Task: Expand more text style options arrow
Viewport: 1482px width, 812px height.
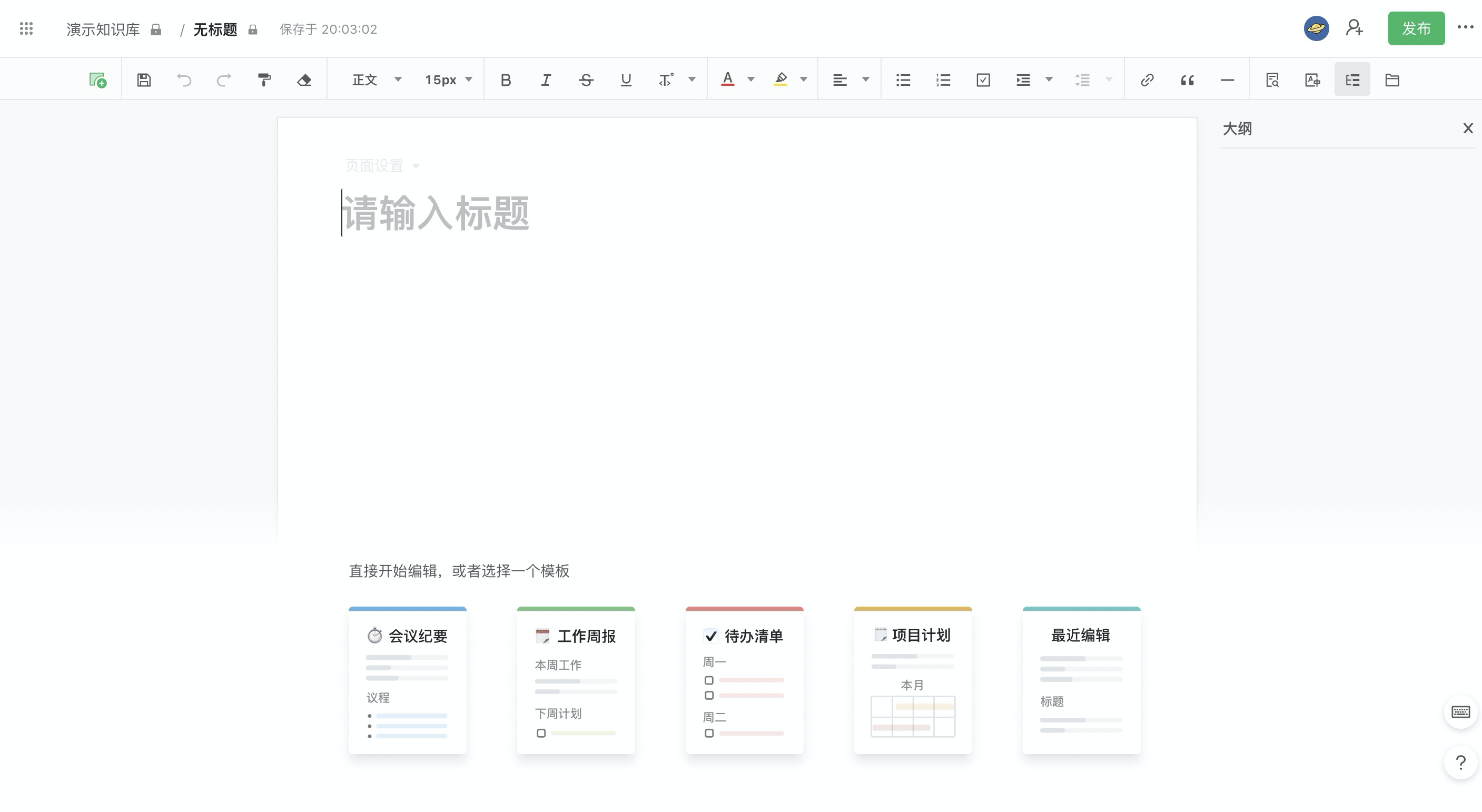Action: coord(692,80)
